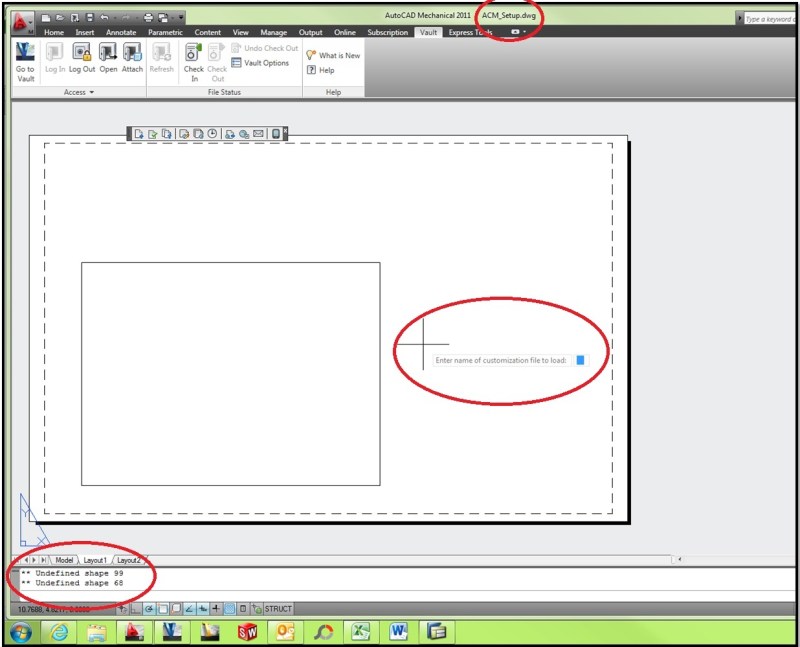This screenshot has height=647, width=800.
Task: Click the infocenter keyword search box
Action: [x=770, y=19]
